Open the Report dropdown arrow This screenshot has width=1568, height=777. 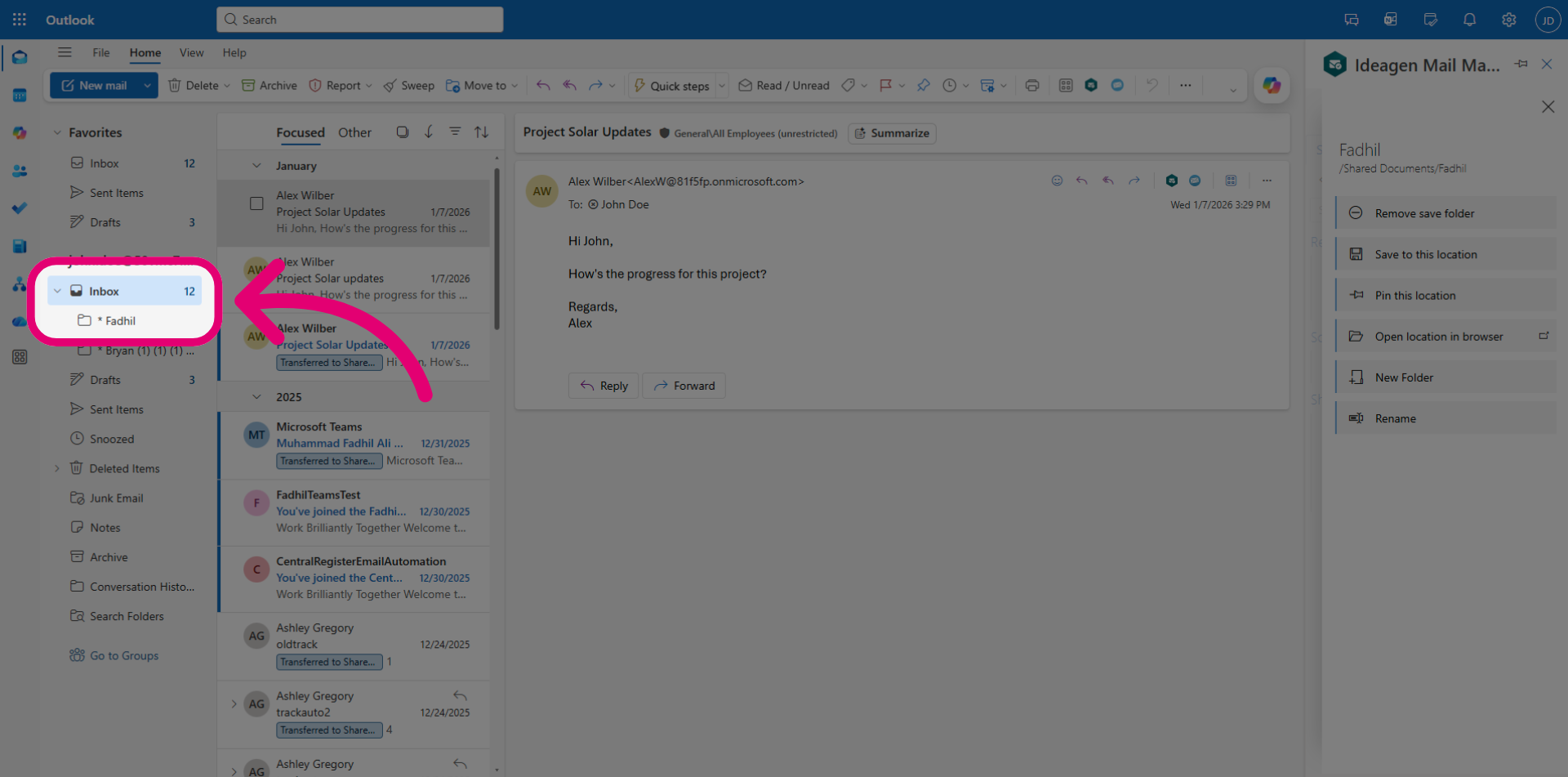[x=368, y=85]
